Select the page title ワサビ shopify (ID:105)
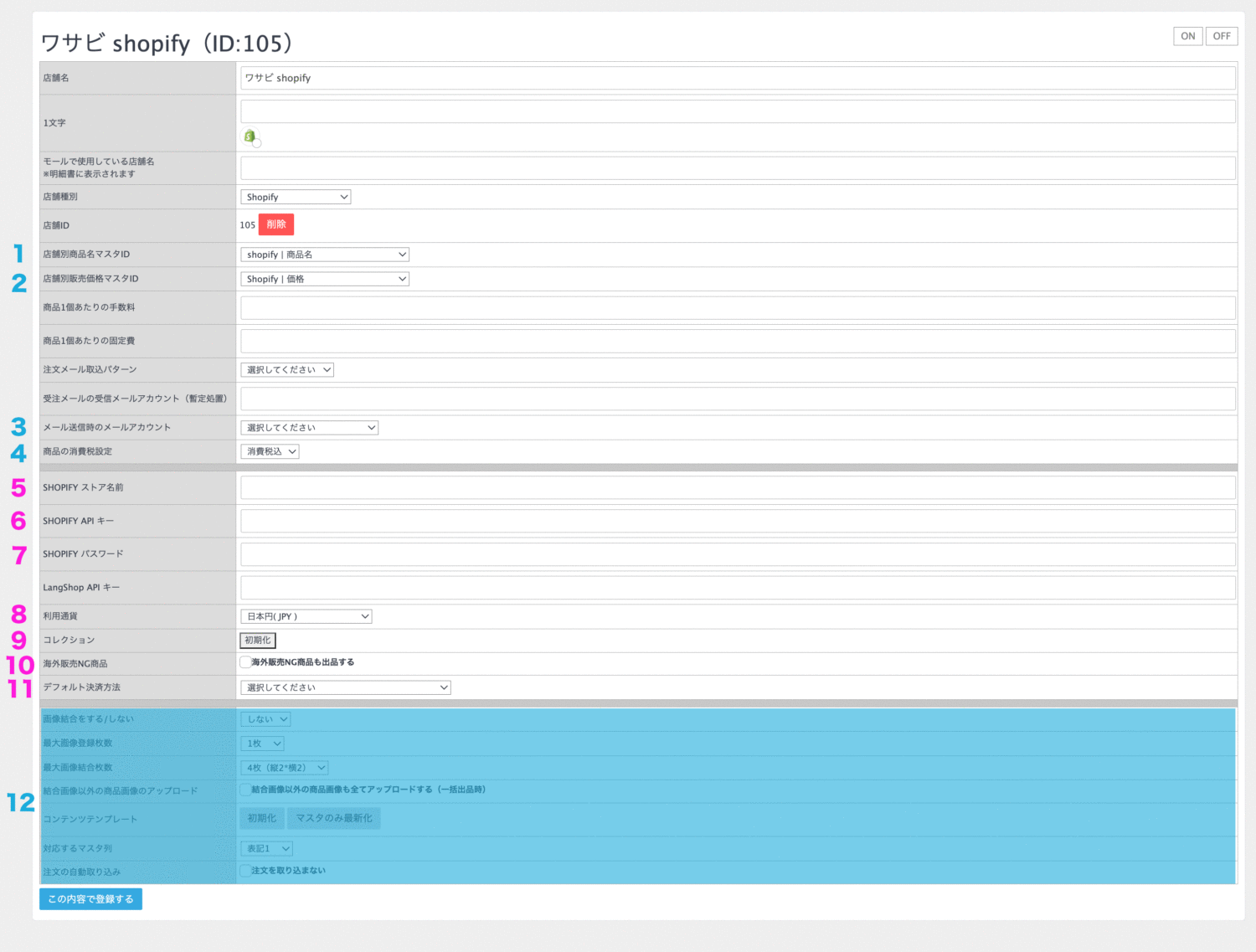The image size is (1256, 952). click(167, 43)
